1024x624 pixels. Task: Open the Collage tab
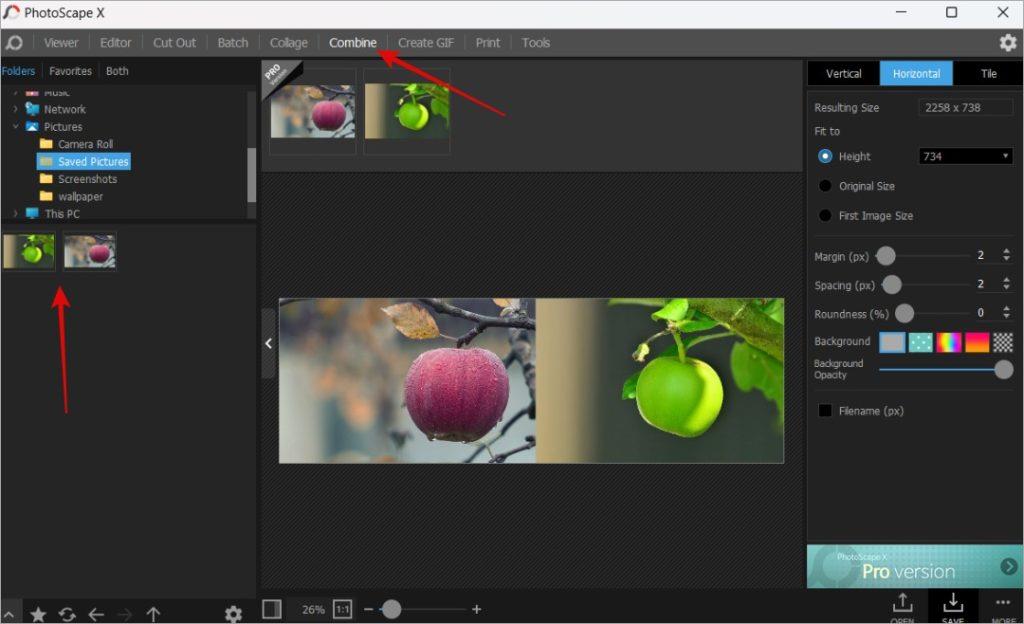click(x=289, y=43)
